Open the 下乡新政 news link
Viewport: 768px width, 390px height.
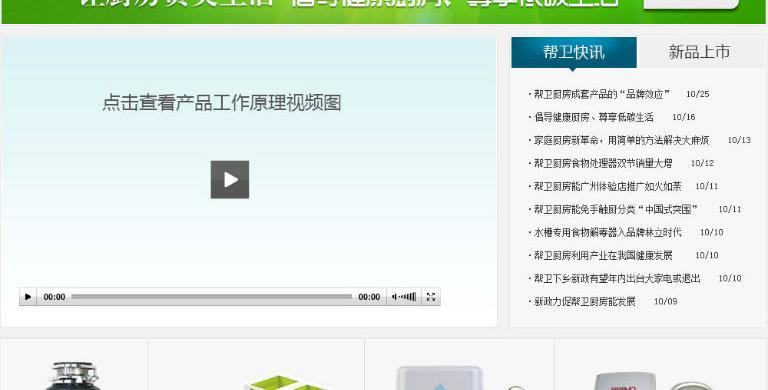pyautogui.click(x=617, y=278)
